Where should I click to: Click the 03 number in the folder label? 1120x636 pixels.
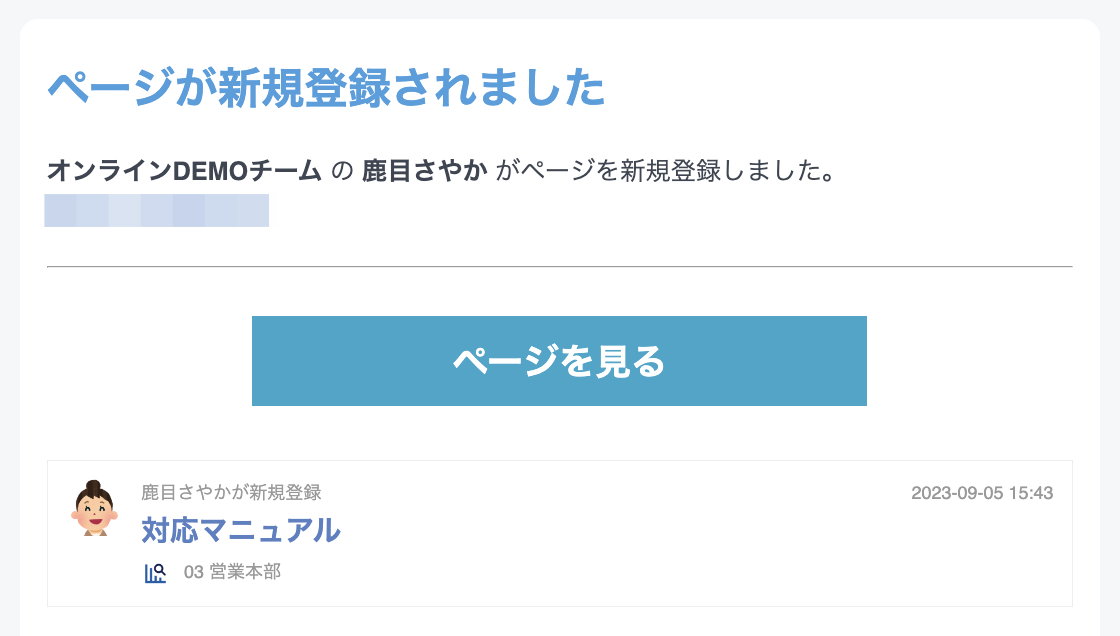pyautogui.click(x=194, y=572)
